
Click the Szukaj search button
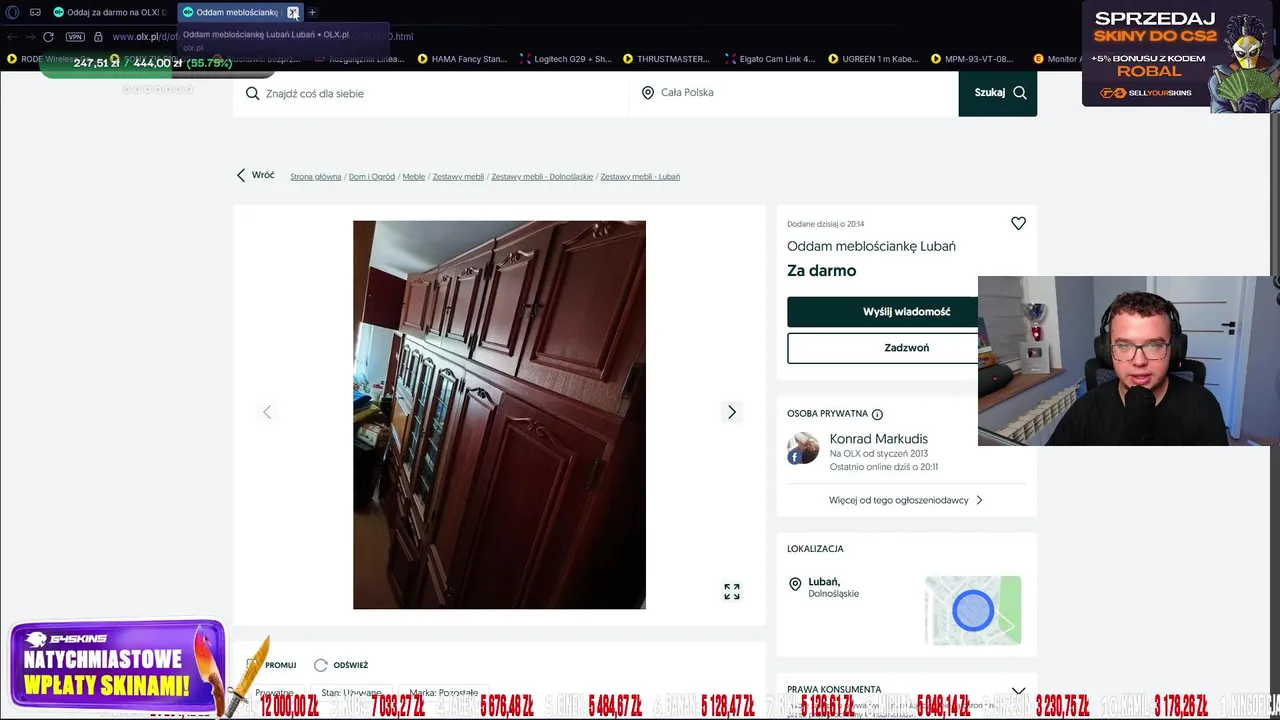coord(998,93)
